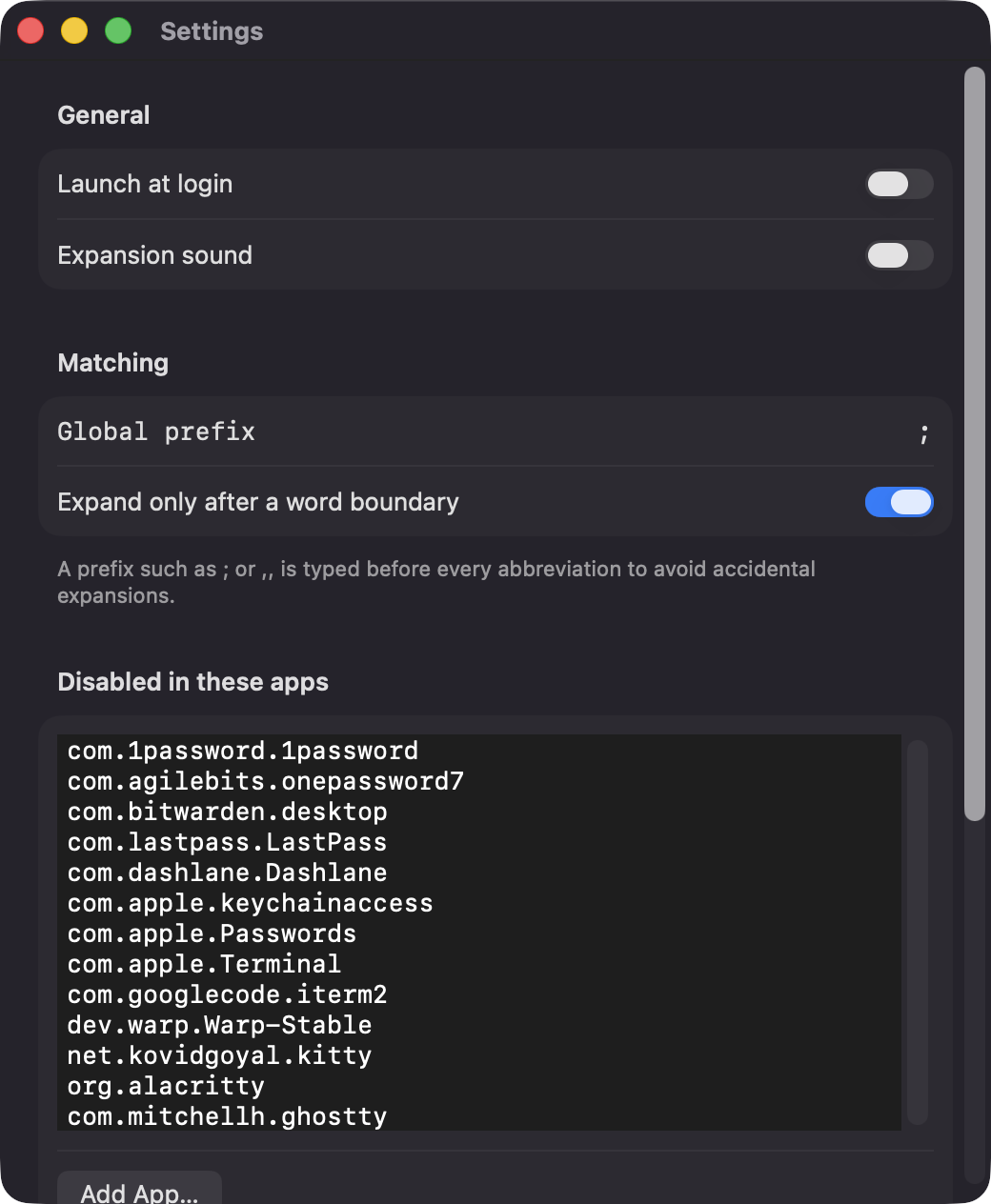This screenshot has height=1204, width=991.
Task: Turn on the Expansion sound switch
Action: point(899,255)
